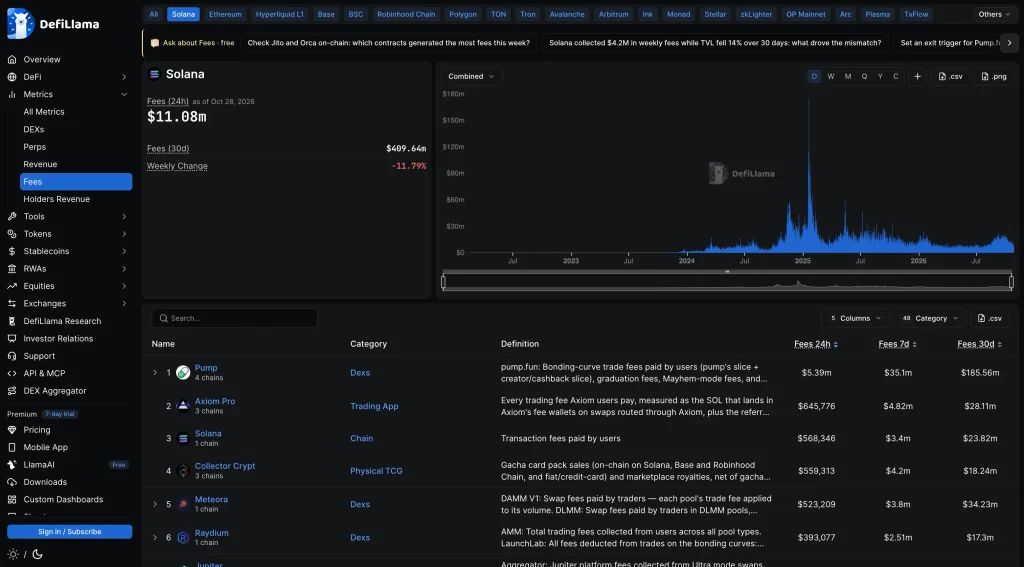Expand the Meteora row
The height and width of the screenshot is (567, 1024).
pos(155,504)
